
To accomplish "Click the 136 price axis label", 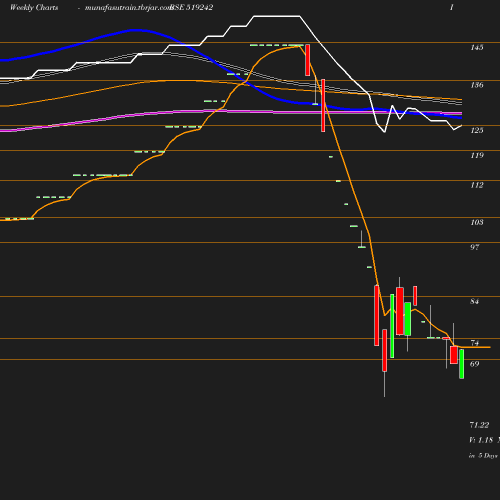I will [x=477, y=85].
